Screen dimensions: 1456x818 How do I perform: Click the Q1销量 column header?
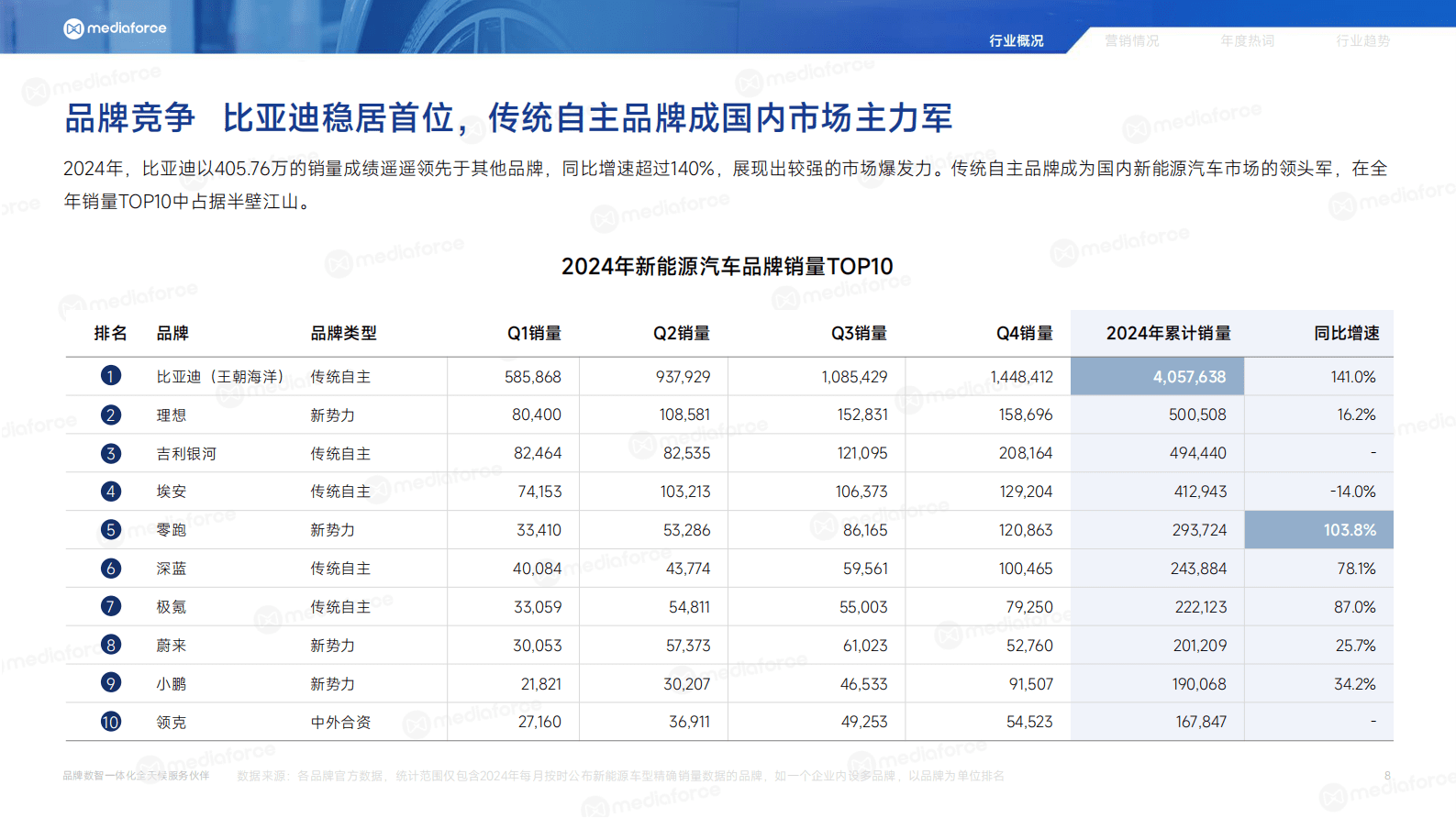coord(534,333)
